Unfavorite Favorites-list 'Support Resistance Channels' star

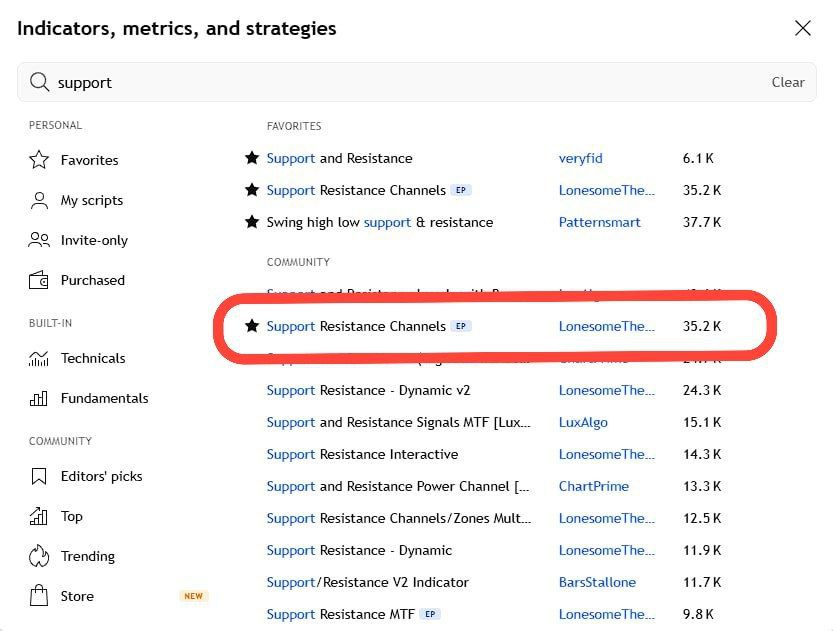click(252, 190)
